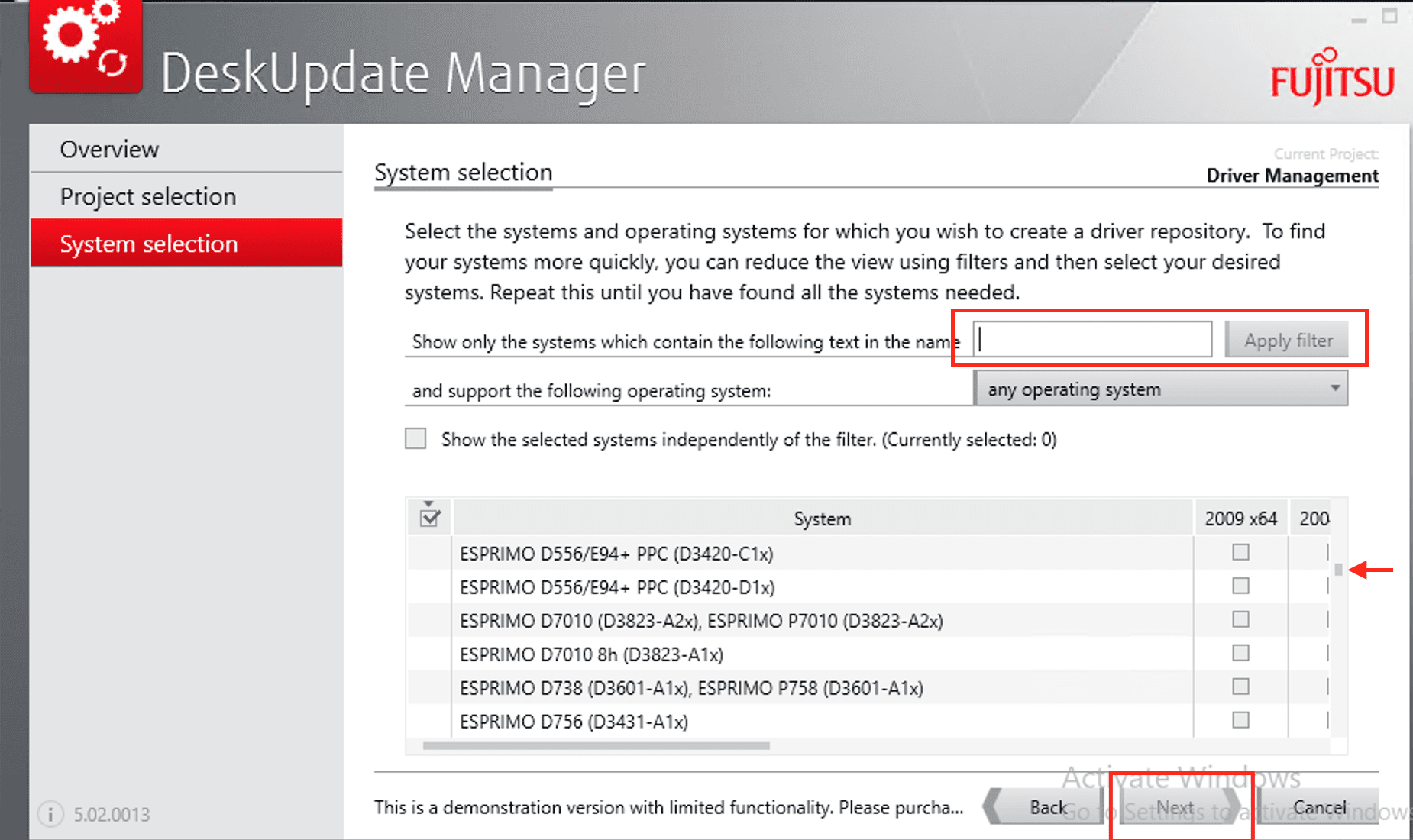Screen dimensions: 1413x840
Task: Click the dropdown arrow next to any operating system
Action: coord(1334,388)
